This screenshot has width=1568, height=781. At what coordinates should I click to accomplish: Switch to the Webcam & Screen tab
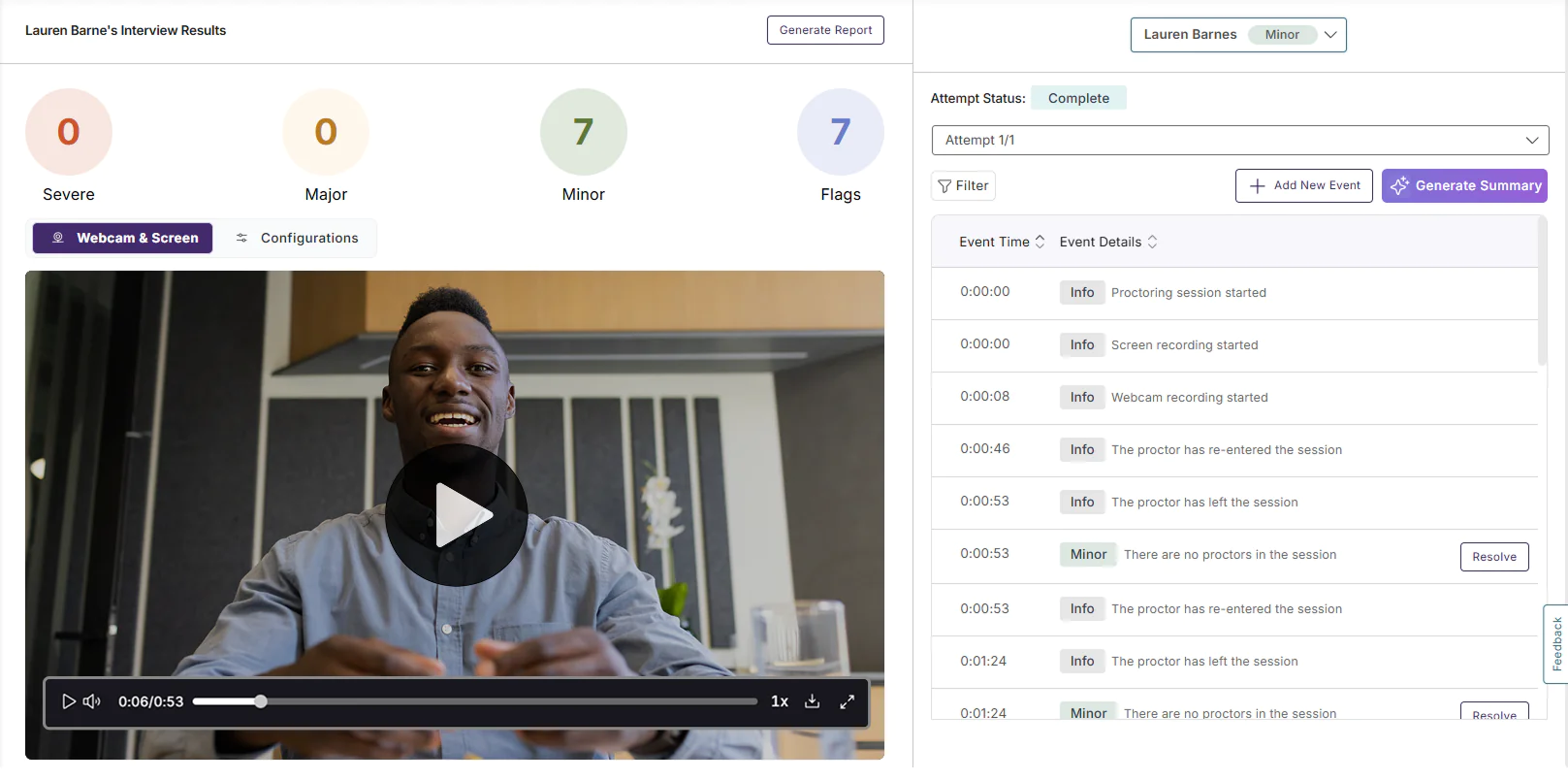(123, 238)
